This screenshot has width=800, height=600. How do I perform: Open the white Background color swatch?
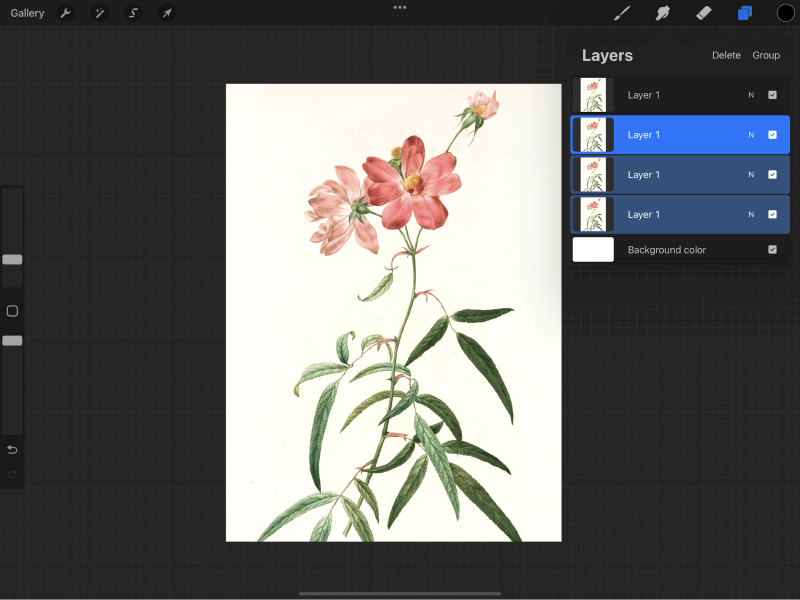(593, 249)
